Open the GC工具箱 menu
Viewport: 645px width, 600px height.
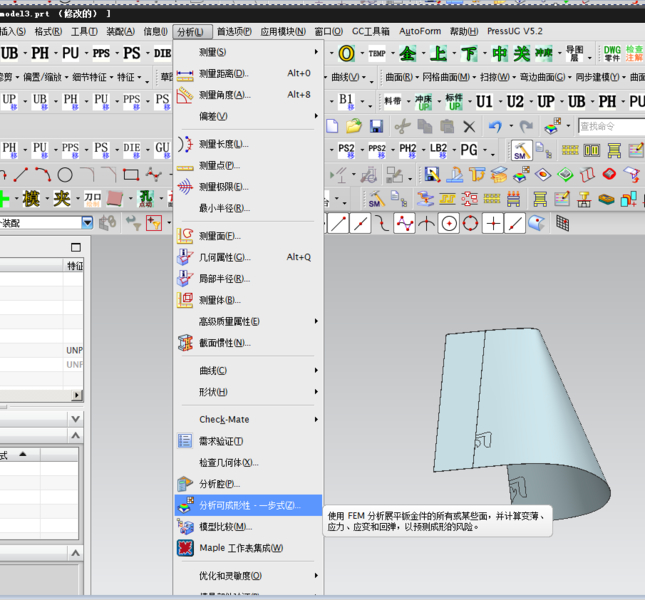[x=370, y=31]
